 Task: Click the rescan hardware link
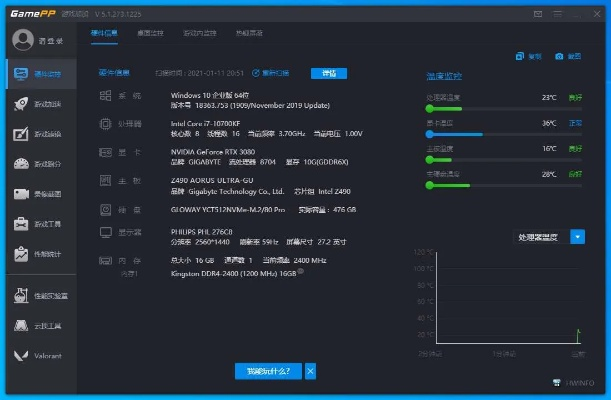270,73
